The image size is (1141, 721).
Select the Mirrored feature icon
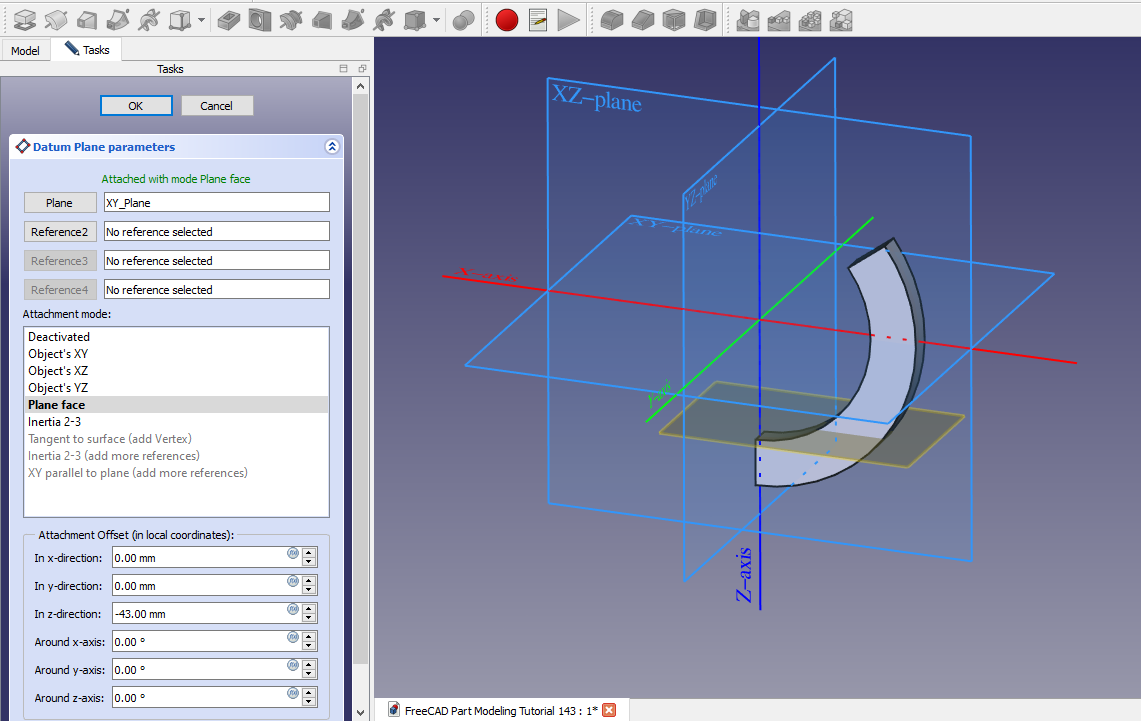747,19
